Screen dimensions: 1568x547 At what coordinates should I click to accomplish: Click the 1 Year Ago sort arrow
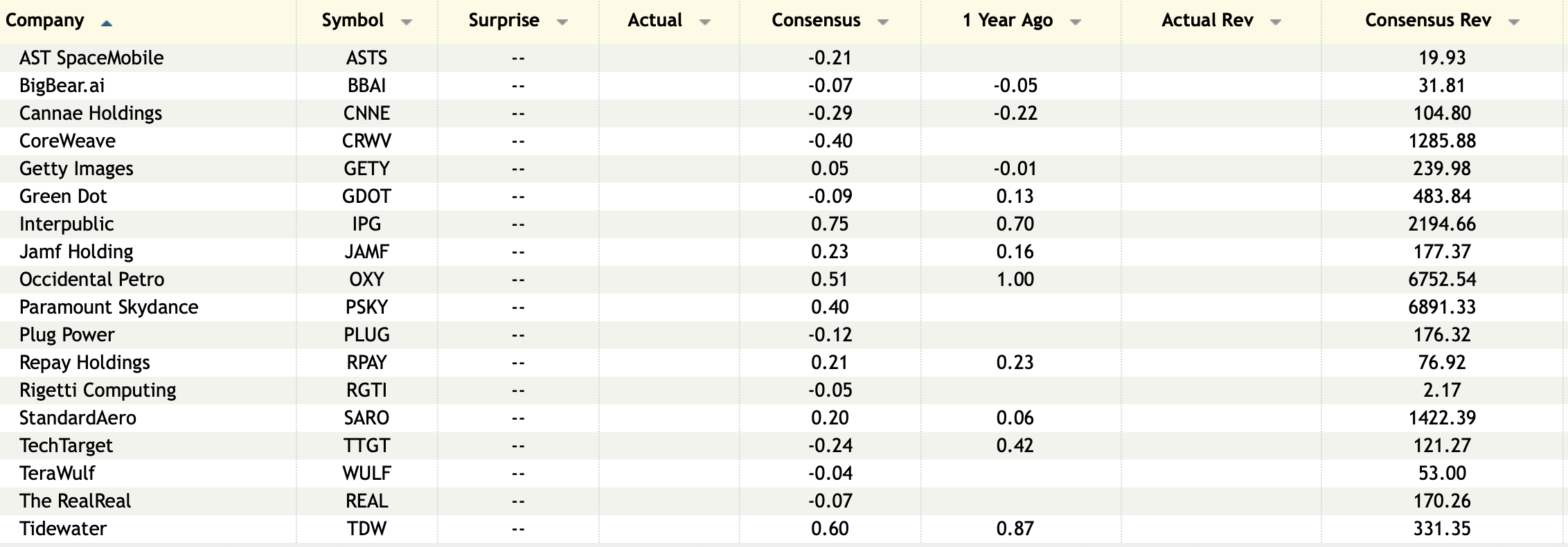tap(1076, 23)
